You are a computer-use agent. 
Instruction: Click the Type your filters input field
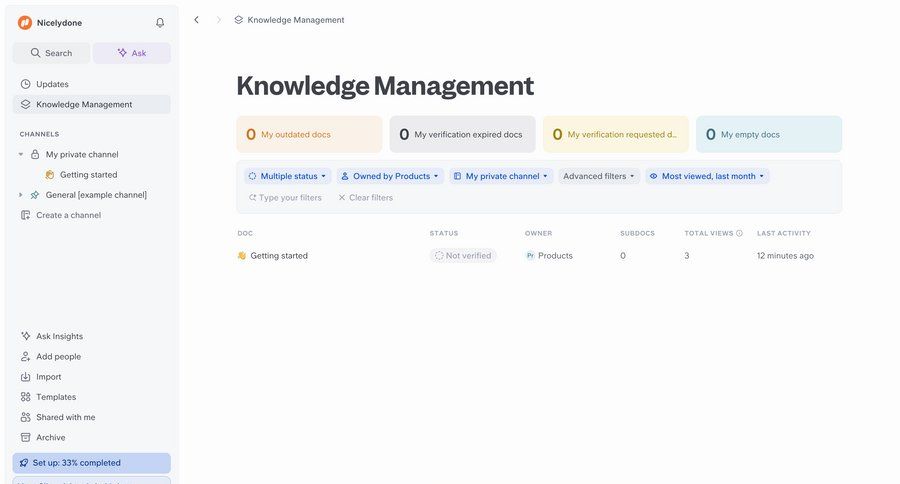[290, 198]
